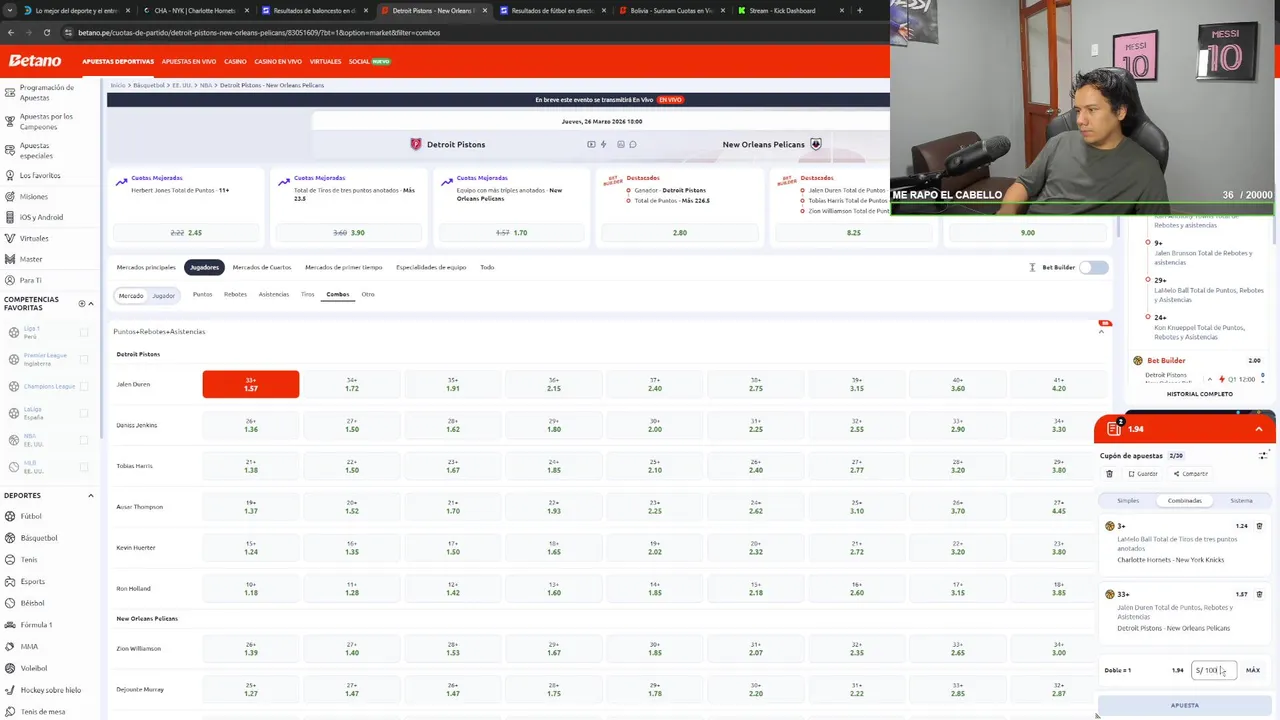This screenshot has width=1280, height=720.
Task: Open the Master sidebar icon
Action: pos(9,259)
